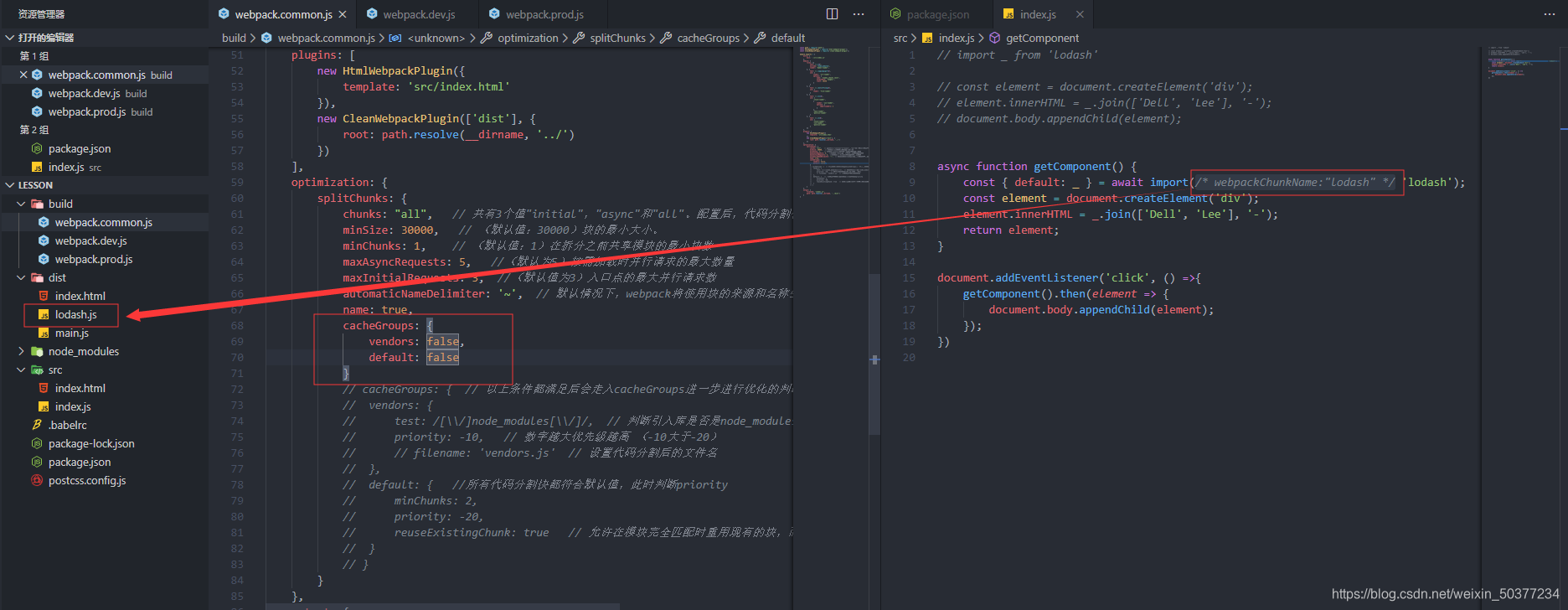Click the src folder icon in explorer
This screenshot has width=1568, height=610.
(x=37, y=370)
